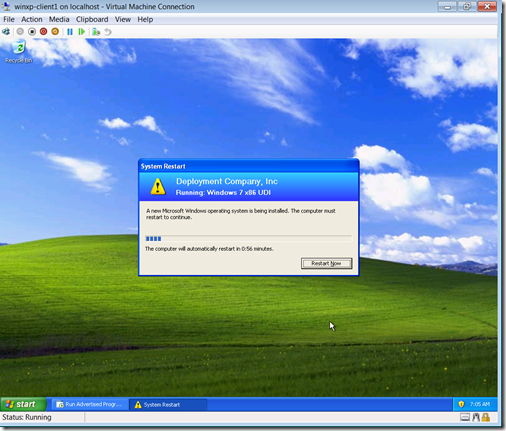
Task: Click the grey Start toolbar icon
Action: 20,32
